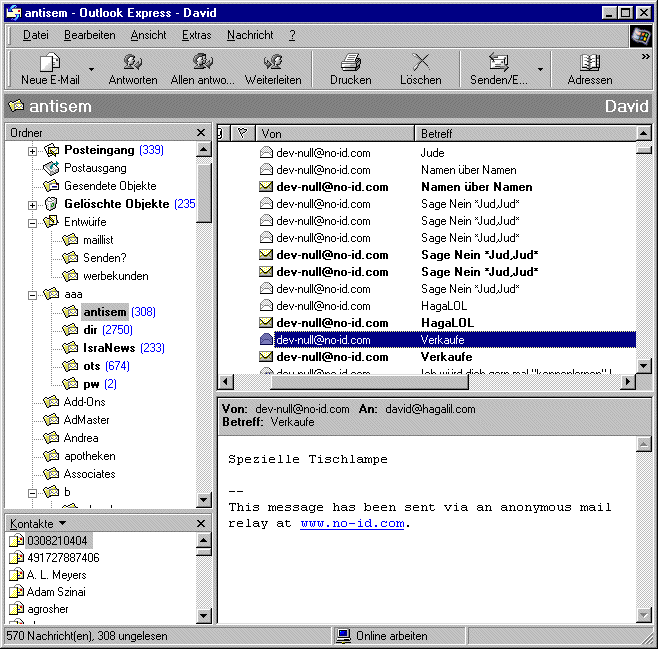Image resolution: width=658 pixels, height=649 pixels.
Task: Expand the Posteingang folder tree node
Action: [x=33, y=150]
